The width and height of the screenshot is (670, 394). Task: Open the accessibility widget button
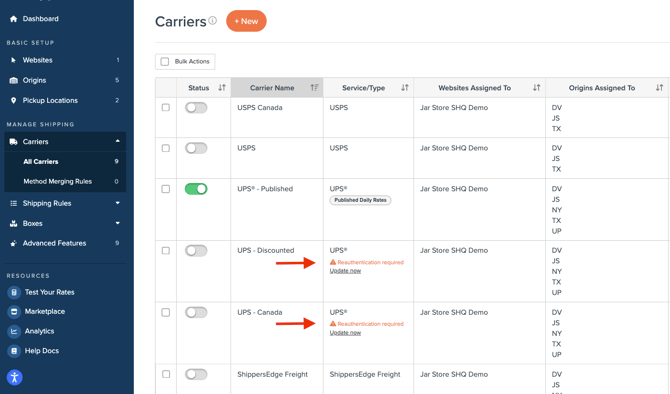pos(15,377)
